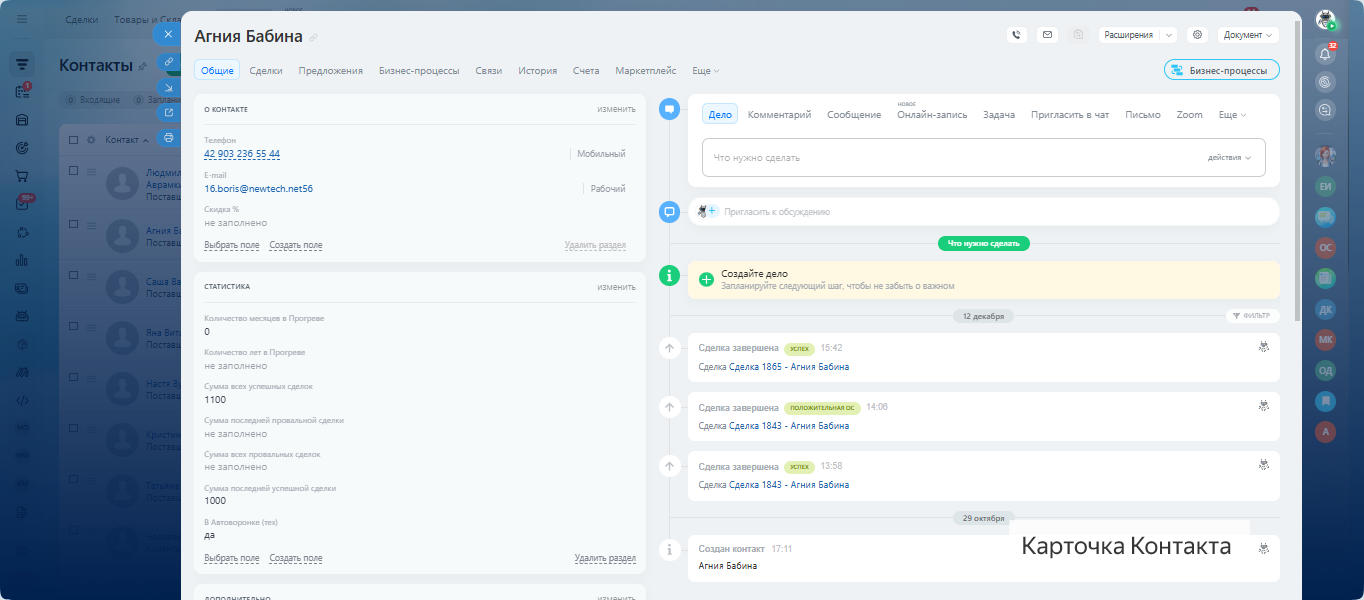Click the phone number 42 903 236 55 44
Image resolution: width=1364 pixels, height=600 pixels.
pyautogui.click(x=242, y=154)
